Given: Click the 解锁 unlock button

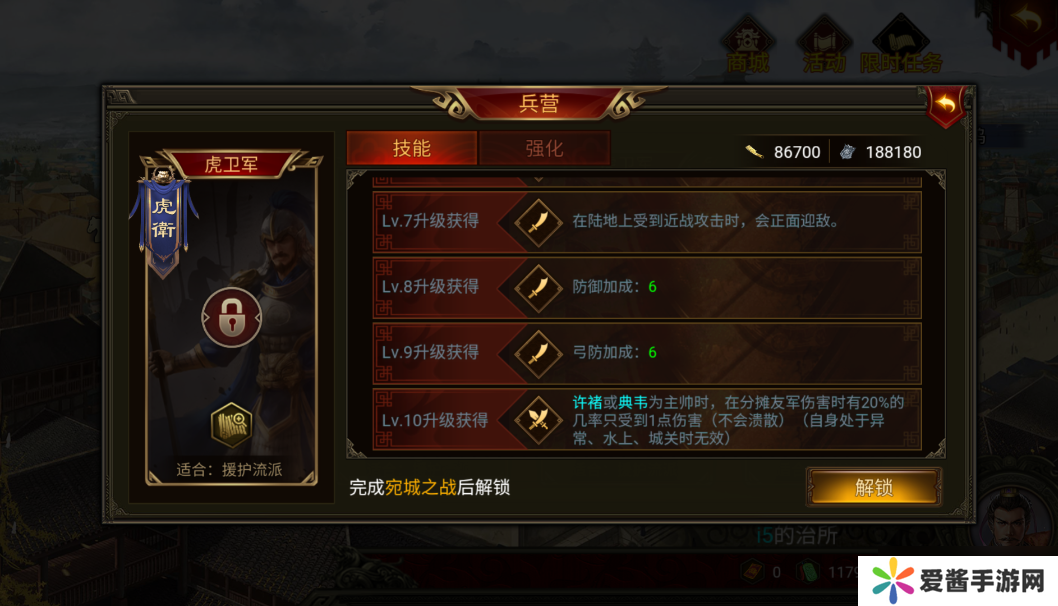Looking at the screenshot, I should pyautogui.click(x=874, y=487).
